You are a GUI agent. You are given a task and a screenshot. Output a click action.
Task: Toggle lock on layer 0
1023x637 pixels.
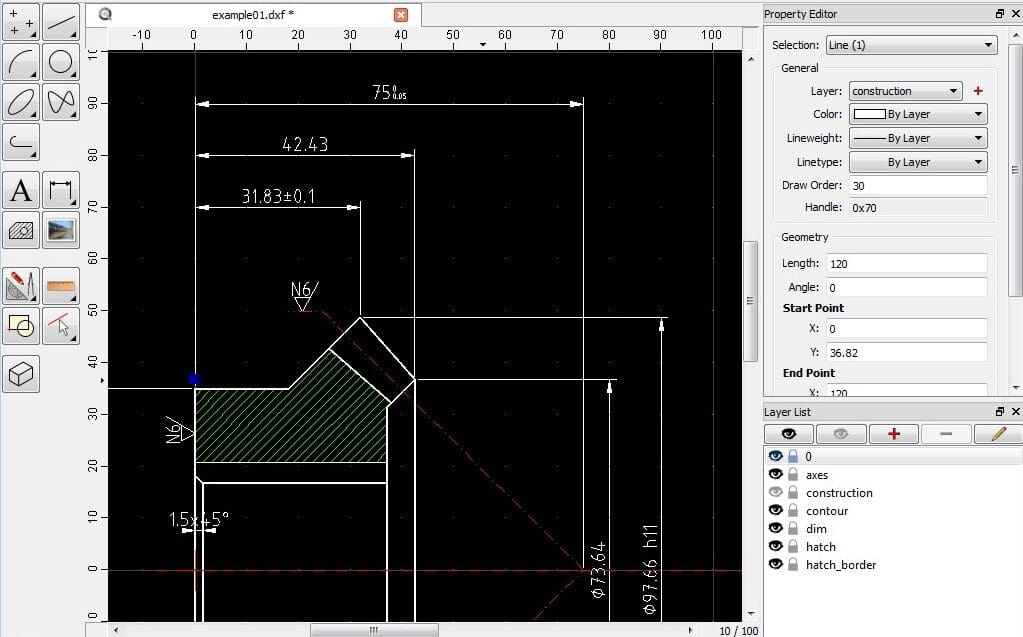[793, 456]
